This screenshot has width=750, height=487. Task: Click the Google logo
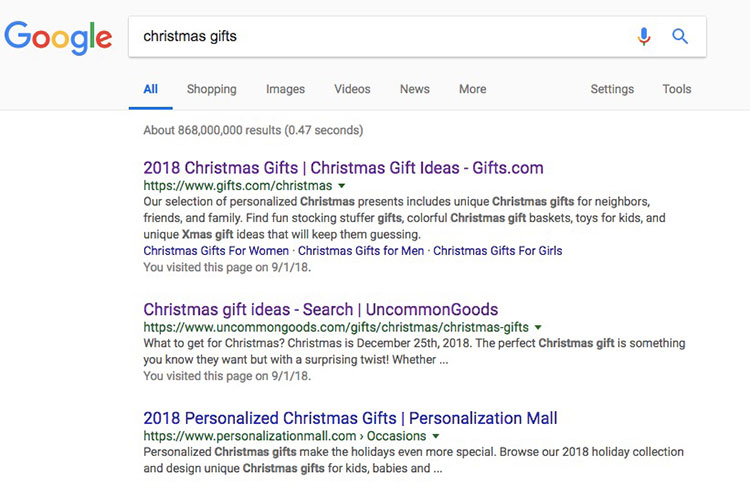[58, 37]
